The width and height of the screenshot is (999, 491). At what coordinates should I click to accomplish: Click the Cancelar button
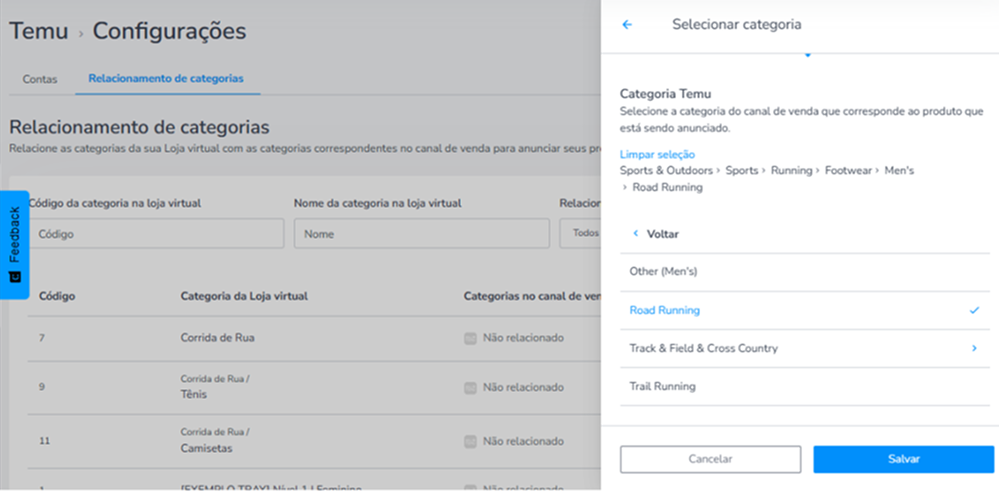pos(710,459)
